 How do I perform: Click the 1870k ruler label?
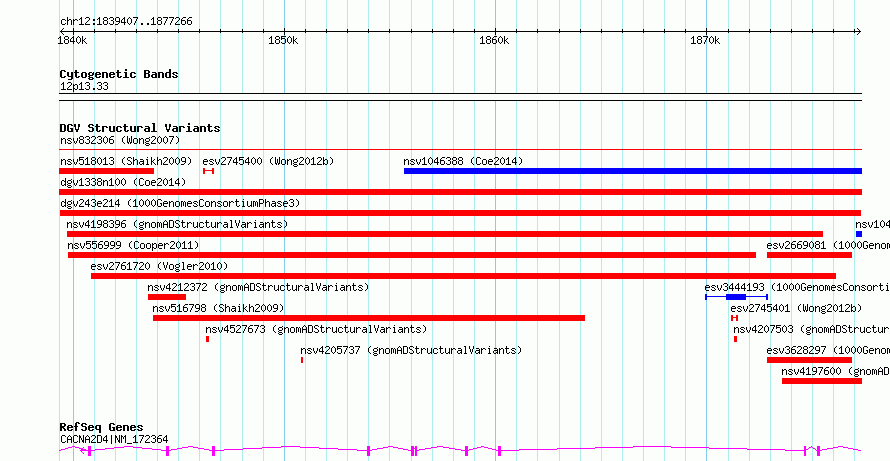[705, 41]
